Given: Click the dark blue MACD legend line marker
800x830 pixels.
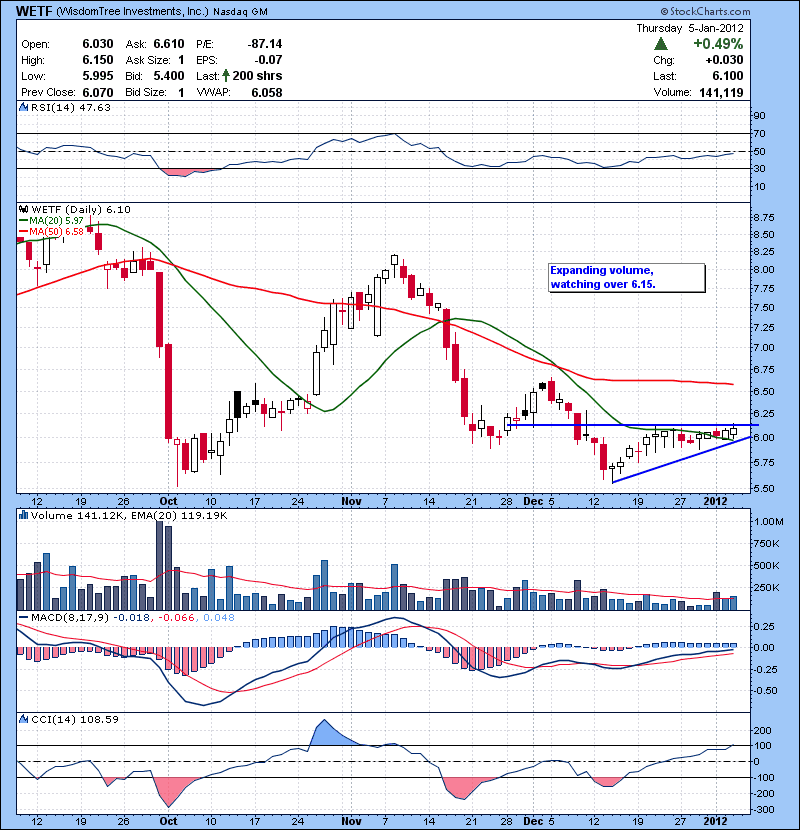Looking at the screenshot, I should tap(23, 617).
